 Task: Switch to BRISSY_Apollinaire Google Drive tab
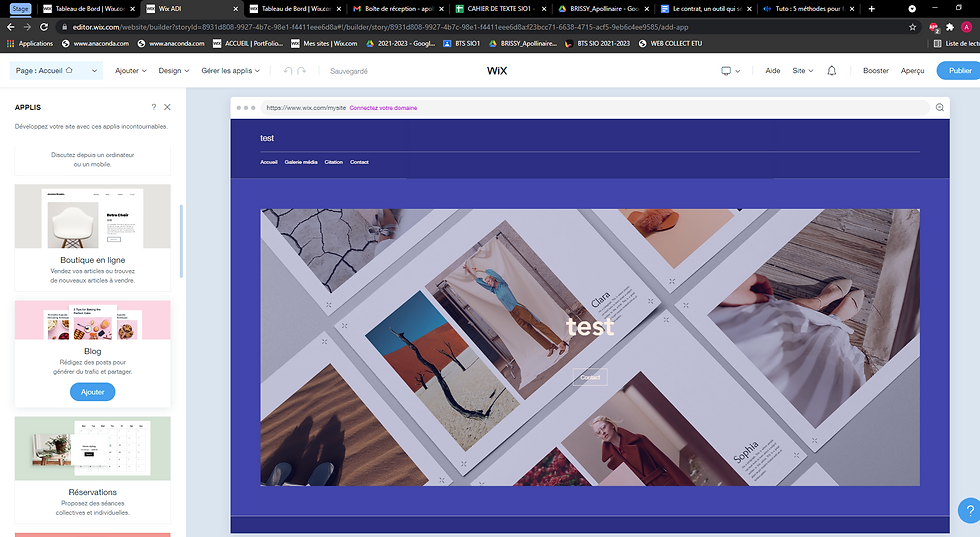point(603,9)
